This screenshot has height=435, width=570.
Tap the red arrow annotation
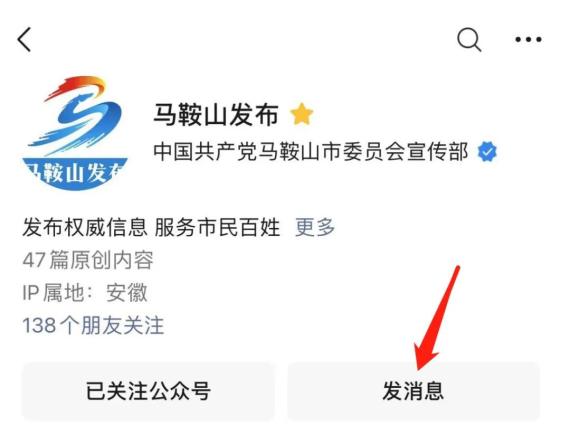point(436,318)
